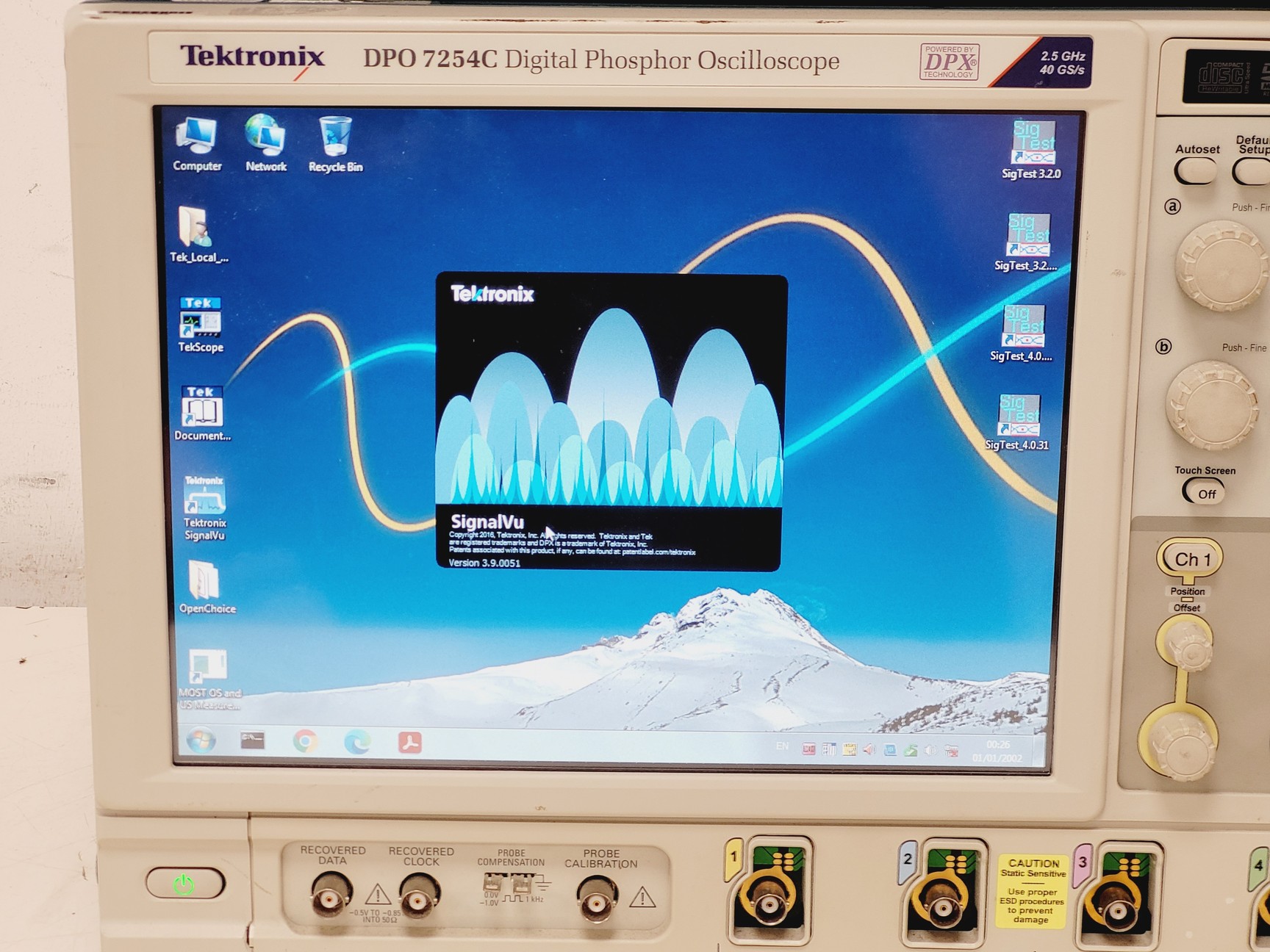Open the Recycle Bin
Viewport: 1270px width, 952px height.
[335, 145]
